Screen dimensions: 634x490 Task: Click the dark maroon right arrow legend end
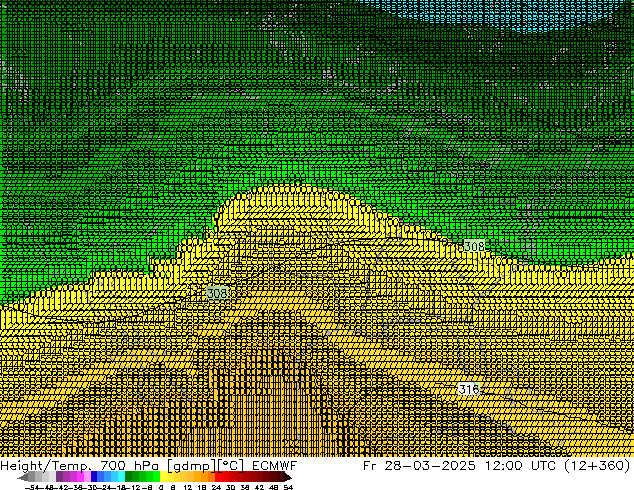[x=287, y=478]
